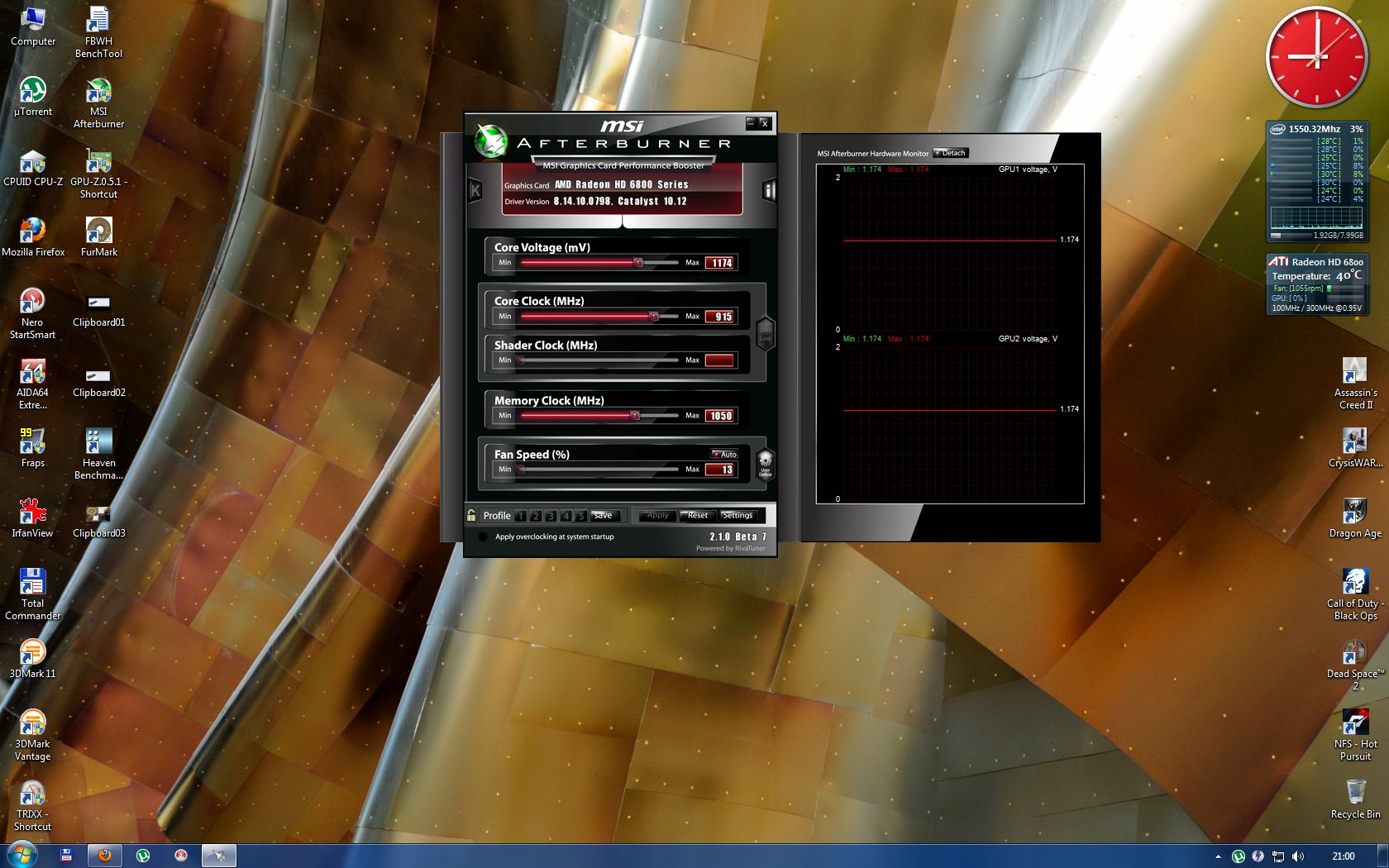Click the Core Clock slider handle
Viewport: 1389px width, 868px height.
(x=653, y=316)
